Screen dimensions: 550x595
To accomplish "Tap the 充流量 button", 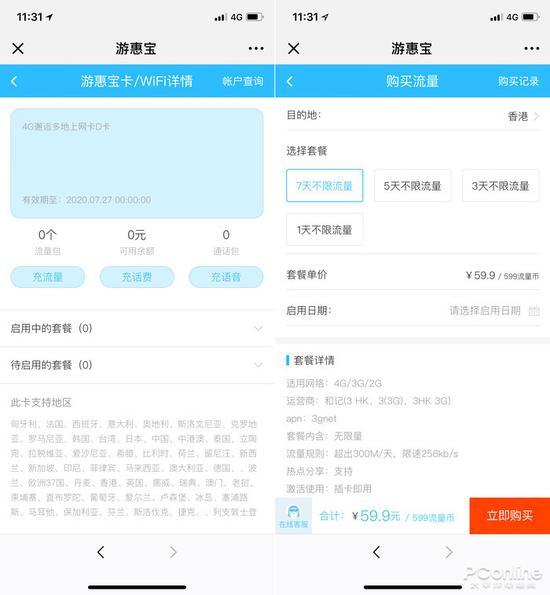I will click(47, 277).
